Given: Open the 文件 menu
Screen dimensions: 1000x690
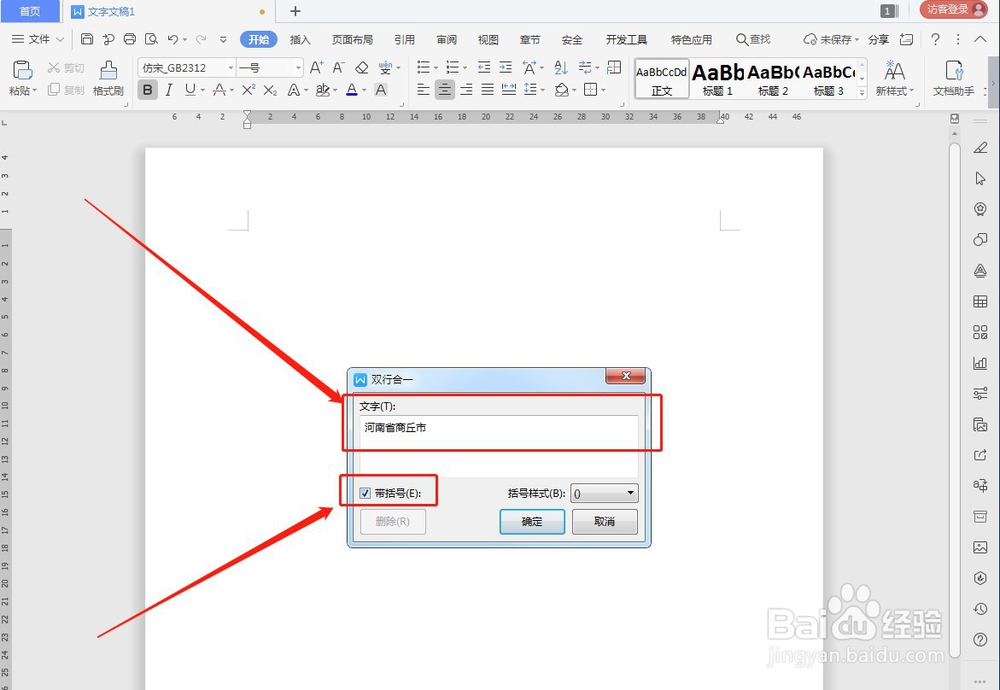Looking at the screenshot, I should 38,40.
